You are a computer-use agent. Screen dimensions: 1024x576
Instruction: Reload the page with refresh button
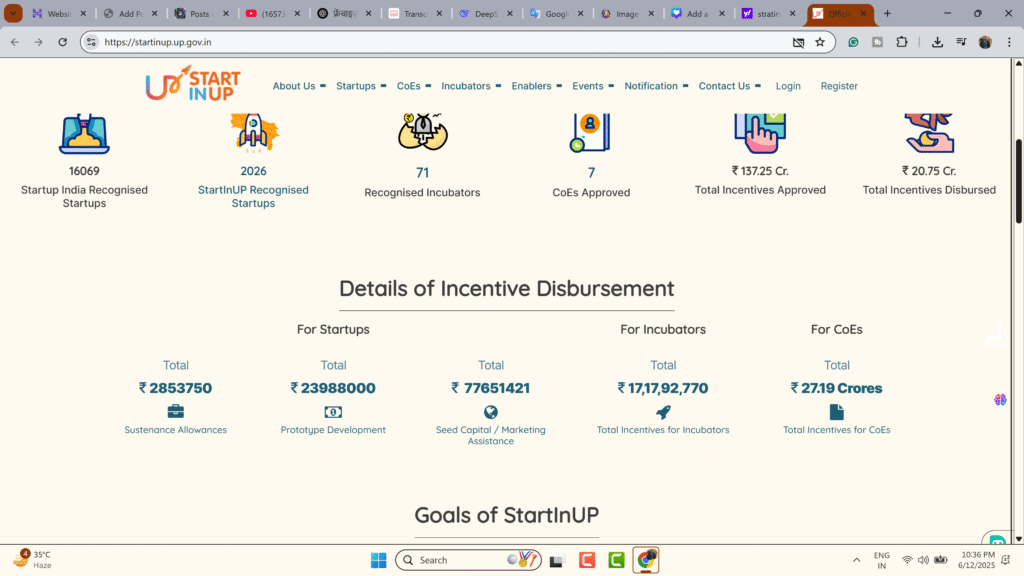pos(63,42)
